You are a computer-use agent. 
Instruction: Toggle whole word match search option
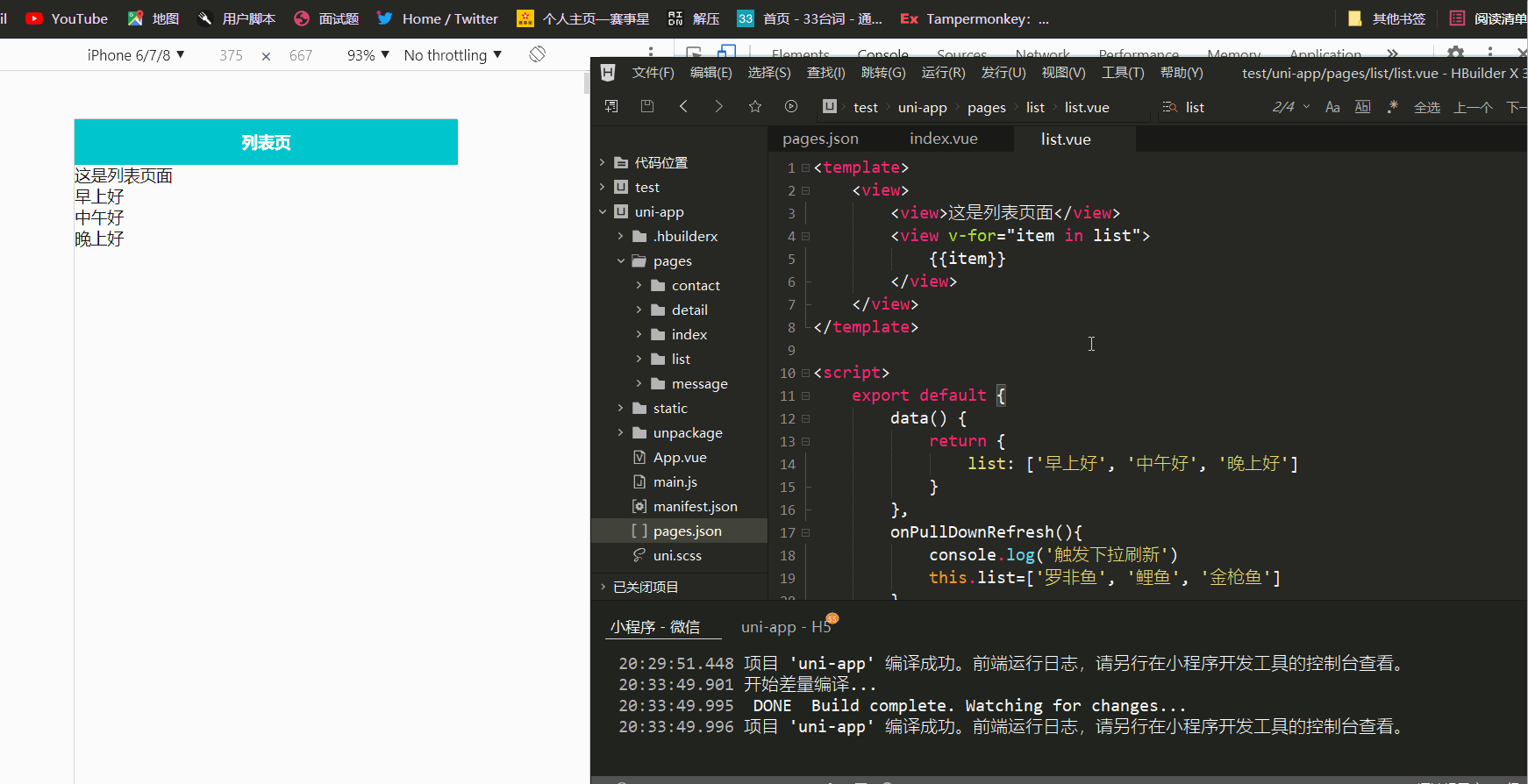1362,107
